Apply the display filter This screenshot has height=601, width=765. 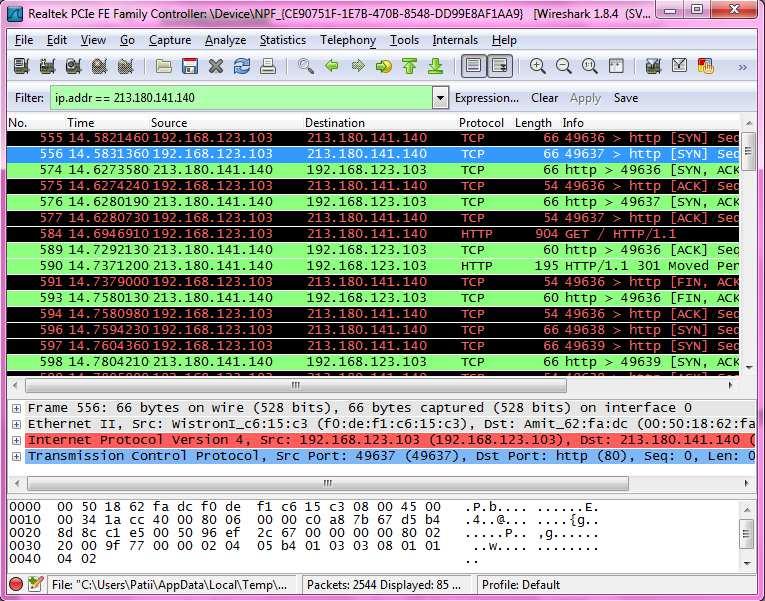(585, 98)
